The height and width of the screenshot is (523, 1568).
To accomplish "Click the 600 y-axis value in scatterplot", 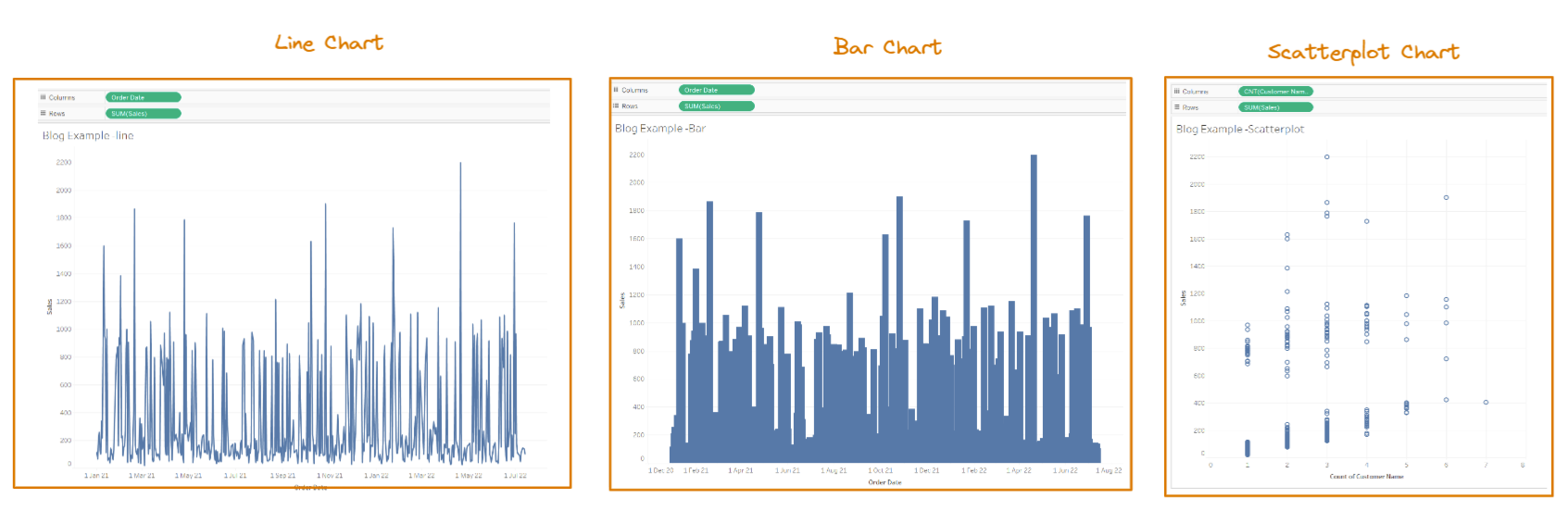I will tap(1199, 376).
